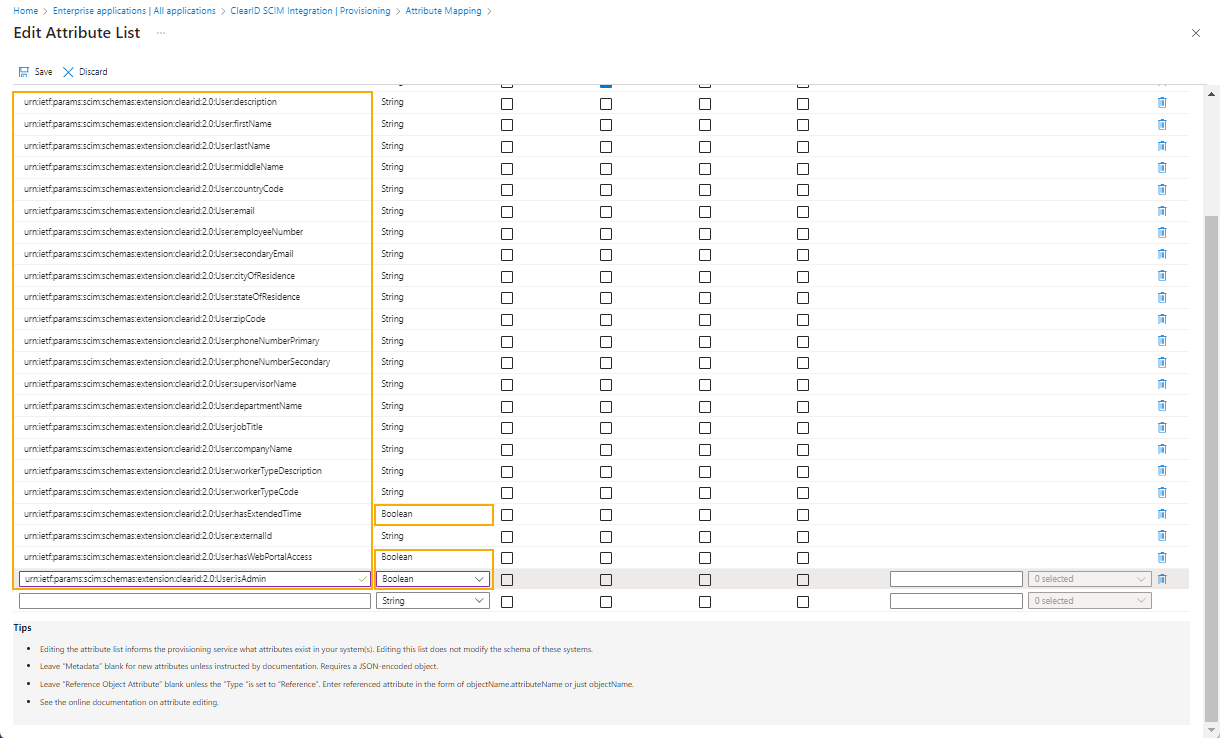This screenshot has height=738, width=1220.
Task: Delete the User:email attribute row
Action: (x=1161, y=210)
